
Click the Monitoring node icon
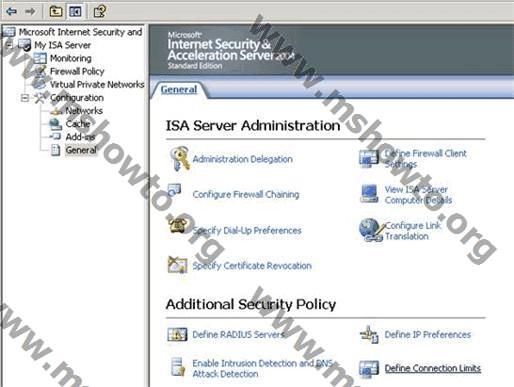coord(40,58)
